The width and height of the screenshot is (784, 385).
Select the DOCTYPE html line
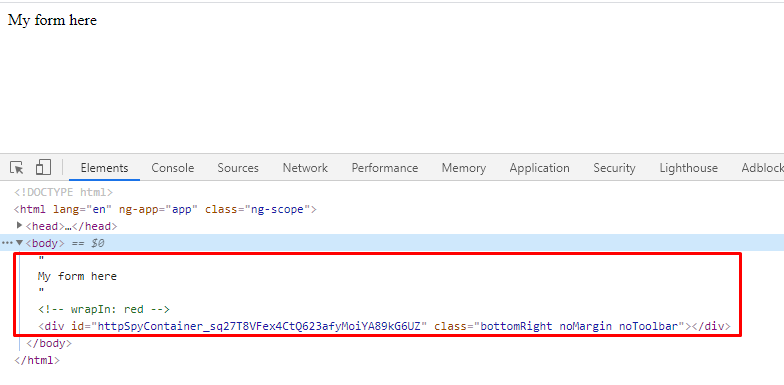tap(64, 192)
